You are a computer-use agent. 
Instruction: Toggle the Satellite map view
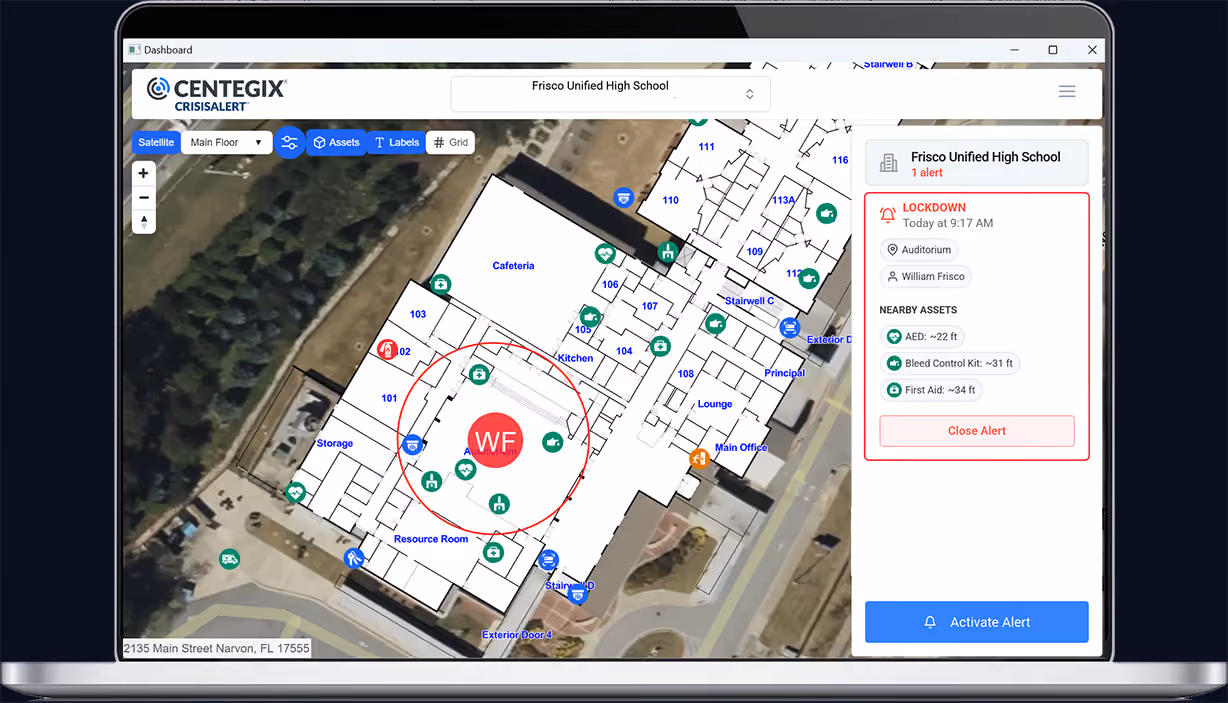click(x=156, y=143)
